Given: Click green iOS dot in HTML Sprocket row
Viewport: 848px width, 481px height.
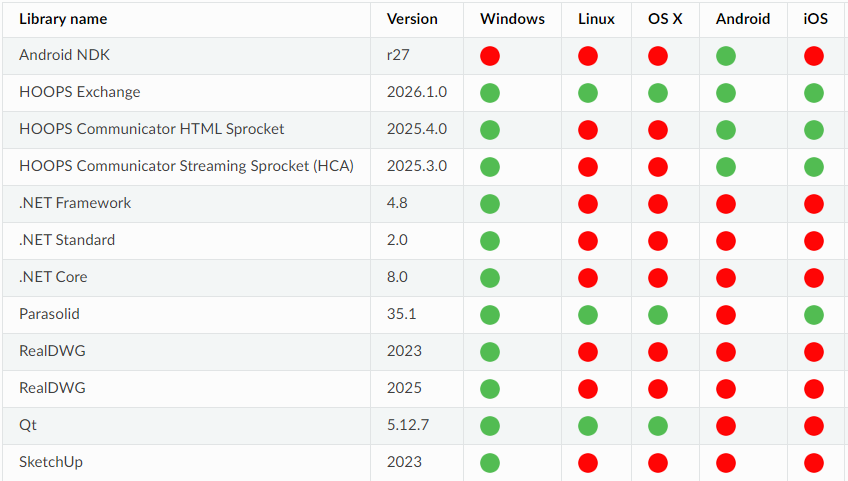Looking at the screenshot, I should point(814,130).
